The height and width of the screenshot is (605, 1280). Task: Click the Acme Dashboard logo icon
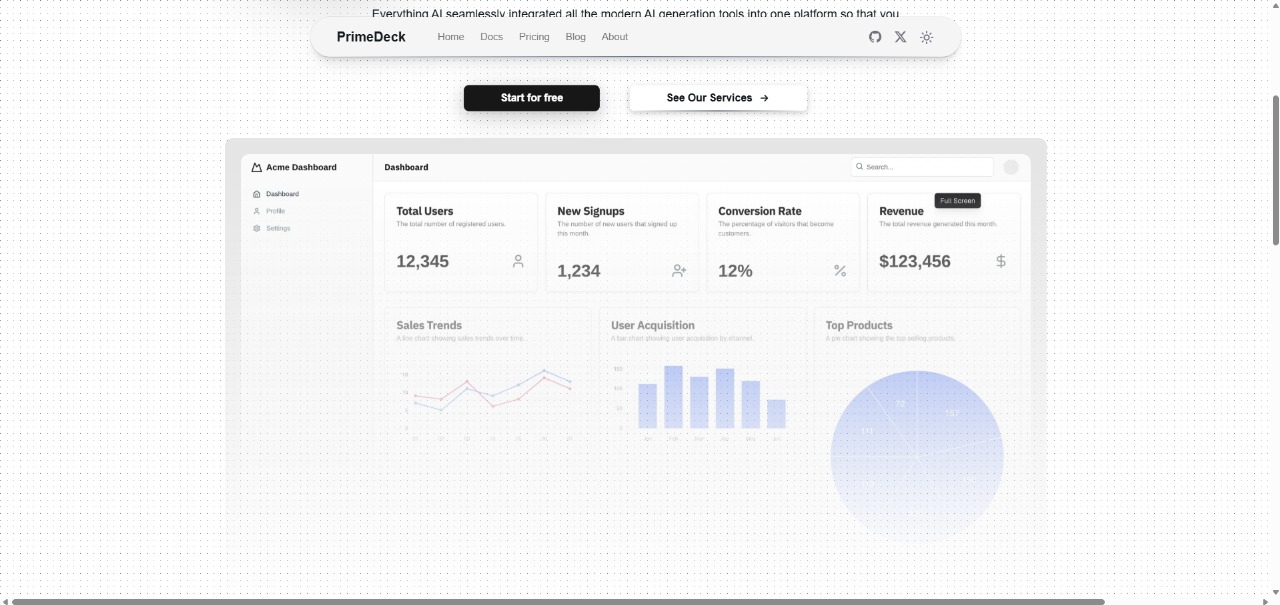(x=257, y=167)
